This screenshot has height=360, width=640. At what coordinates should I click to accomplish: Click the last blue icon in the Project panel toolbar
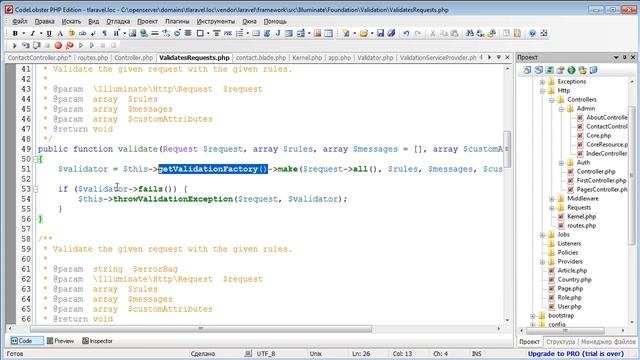[x=593, y=70]
